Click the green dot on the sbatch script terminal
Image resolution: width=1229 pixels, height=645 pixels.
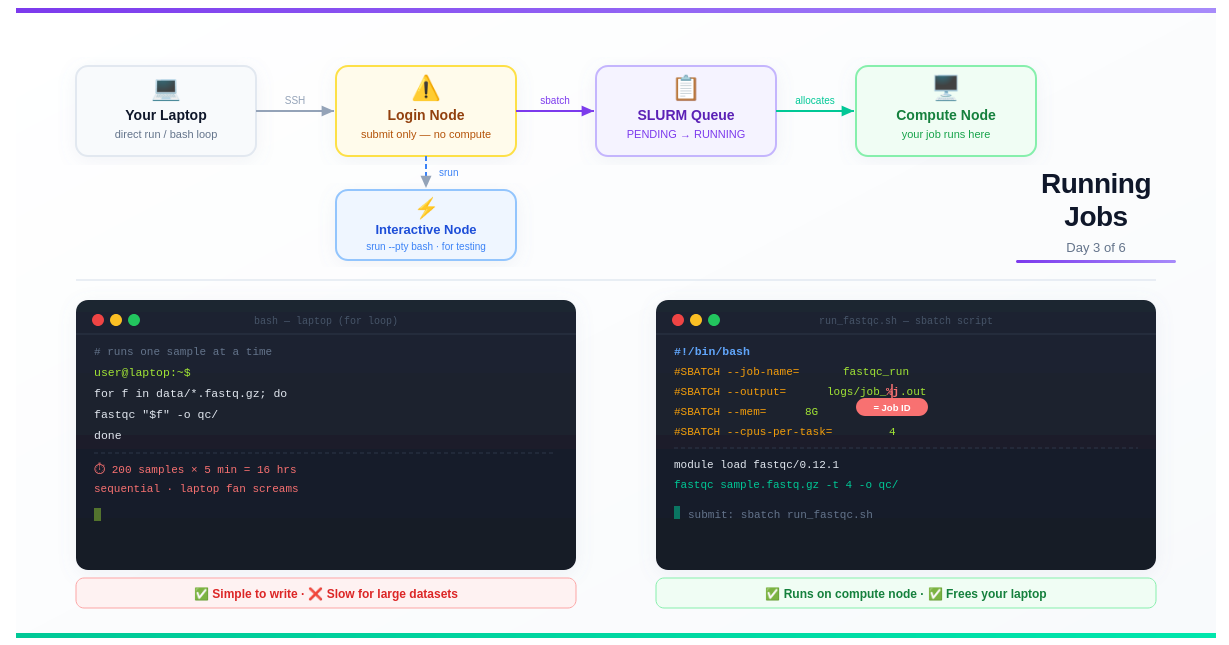click(714, 320)
